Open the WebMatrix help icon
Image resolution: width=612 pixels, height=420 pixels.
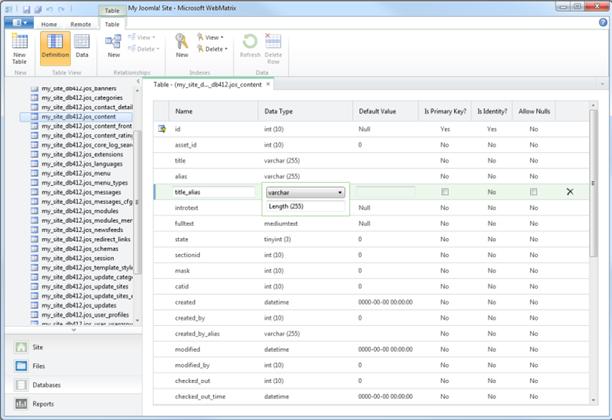(603, 22)
